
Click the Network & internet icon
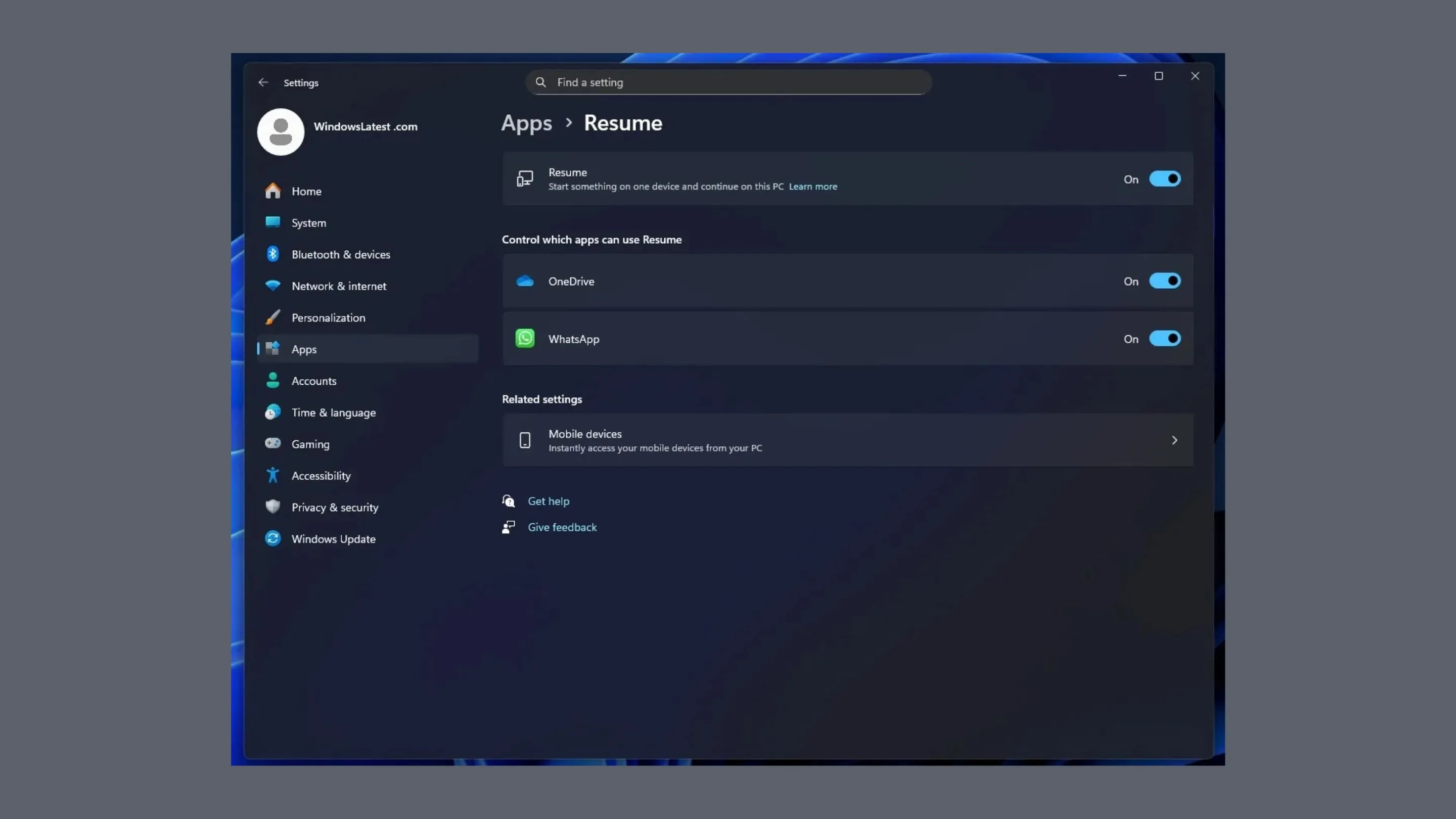(x=273, y=286)
